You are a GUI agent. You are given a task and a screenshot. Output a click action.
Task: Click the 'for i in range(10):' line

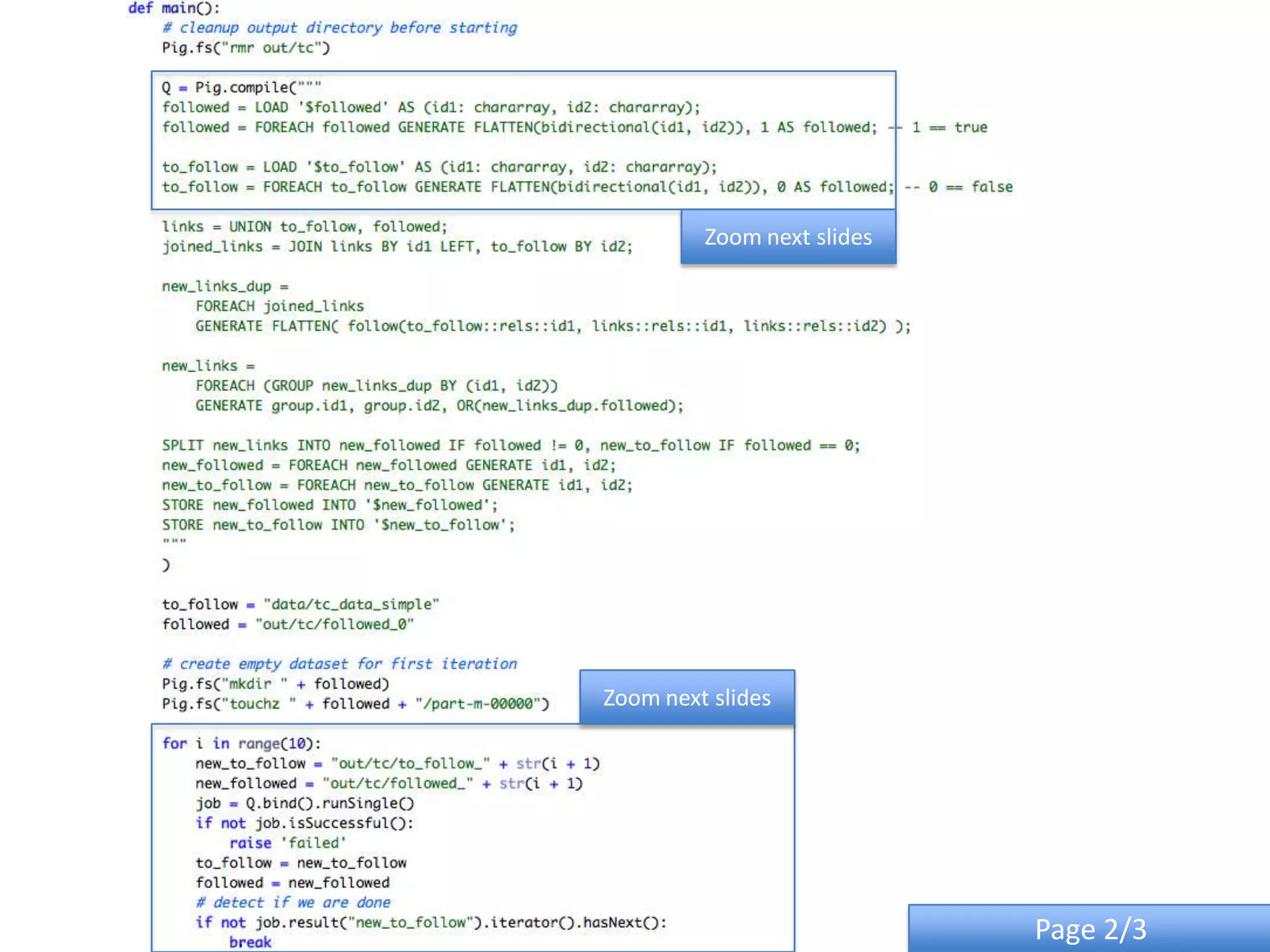pos(241,743)
